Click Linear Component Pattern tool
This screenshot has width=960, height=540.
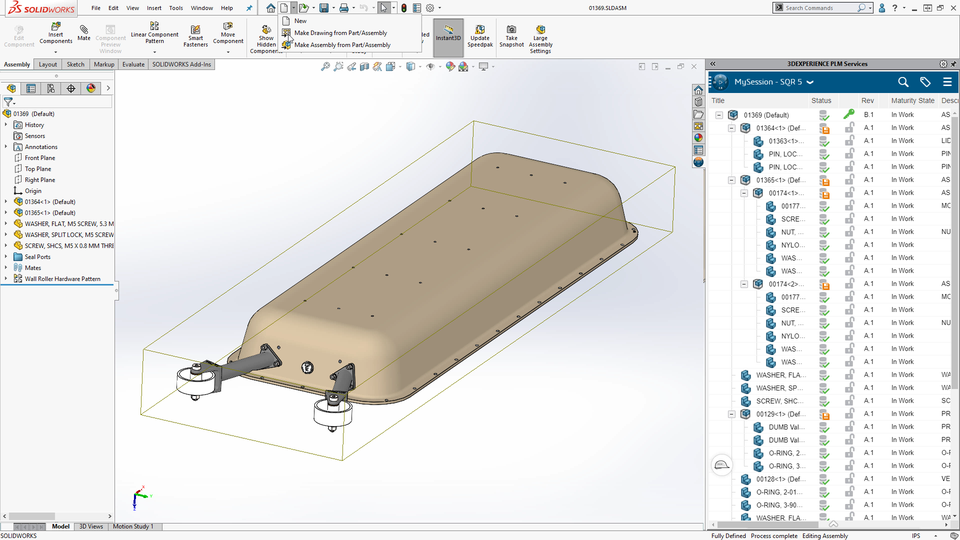coord(154,33)
